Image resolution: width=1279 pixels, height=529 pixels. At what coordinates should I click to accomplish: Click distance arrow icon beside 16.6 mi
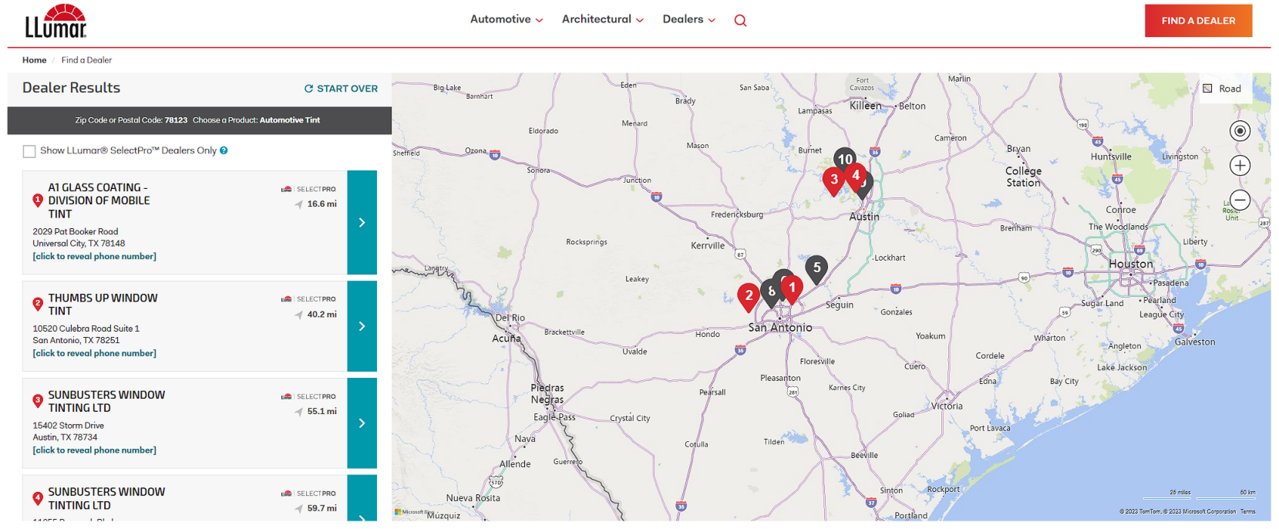[298, 204]
